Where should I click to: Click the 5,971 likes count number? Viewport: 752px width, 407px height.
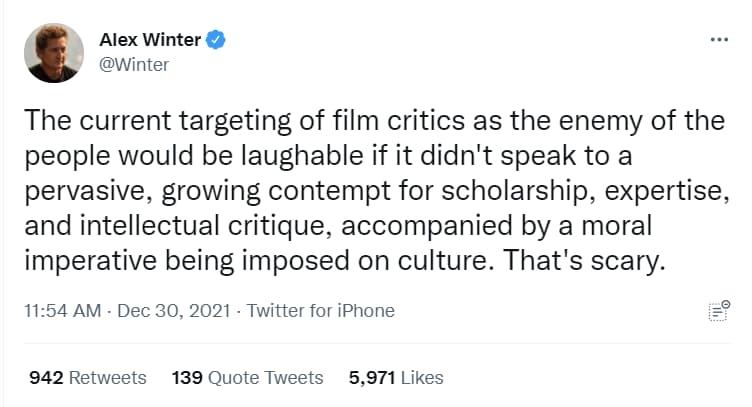click(372, 378)
